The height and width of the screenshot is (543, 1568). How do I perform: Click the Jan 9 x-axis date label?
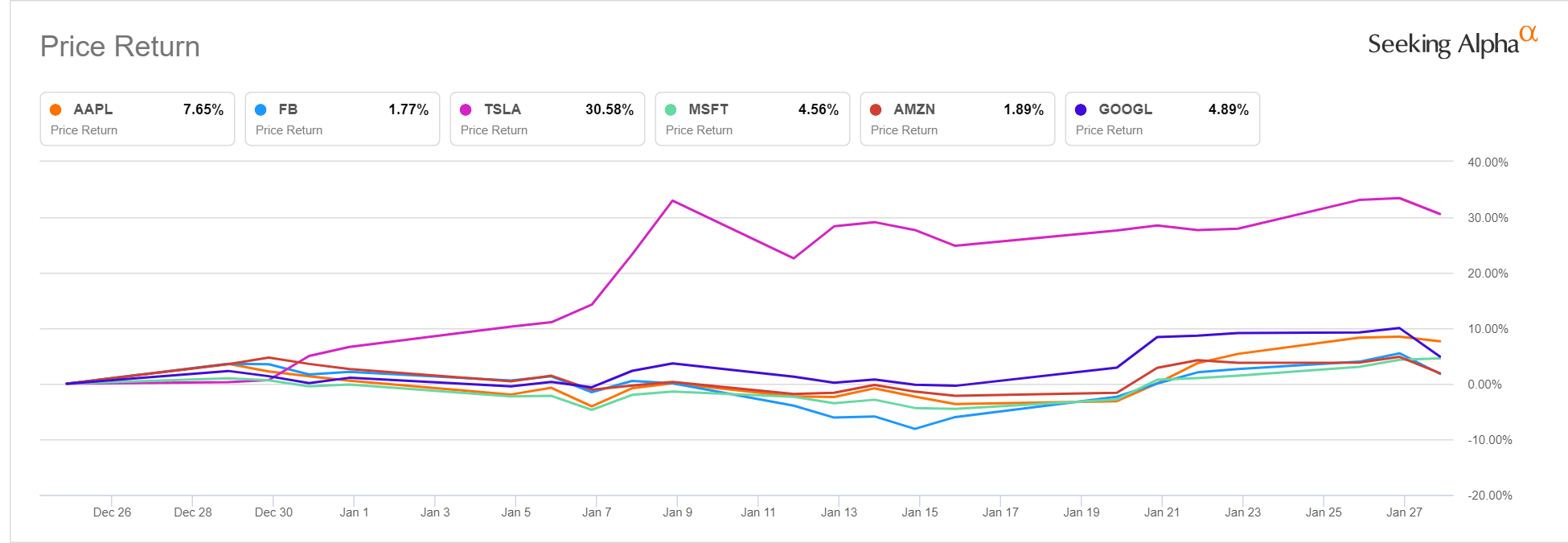tap(677, 512)
